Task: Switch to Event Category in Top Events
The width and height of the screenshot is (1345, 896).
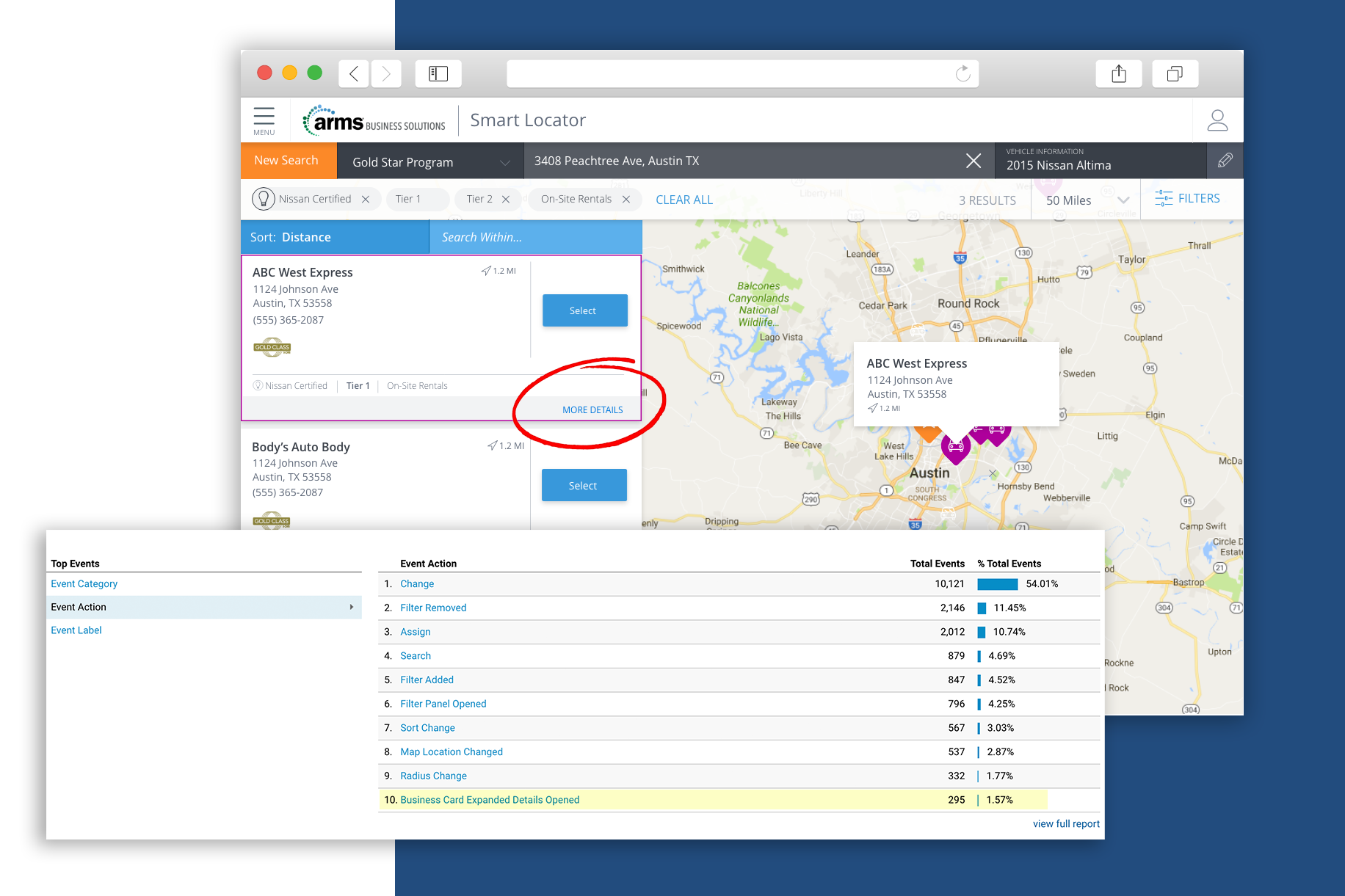Action: (84, 583)
